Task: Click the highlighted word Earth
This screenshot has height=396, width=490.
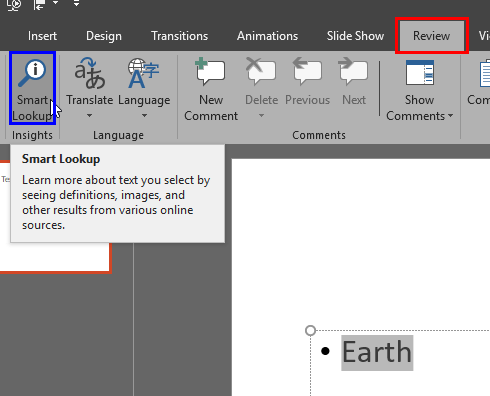Action: point(377,352)
